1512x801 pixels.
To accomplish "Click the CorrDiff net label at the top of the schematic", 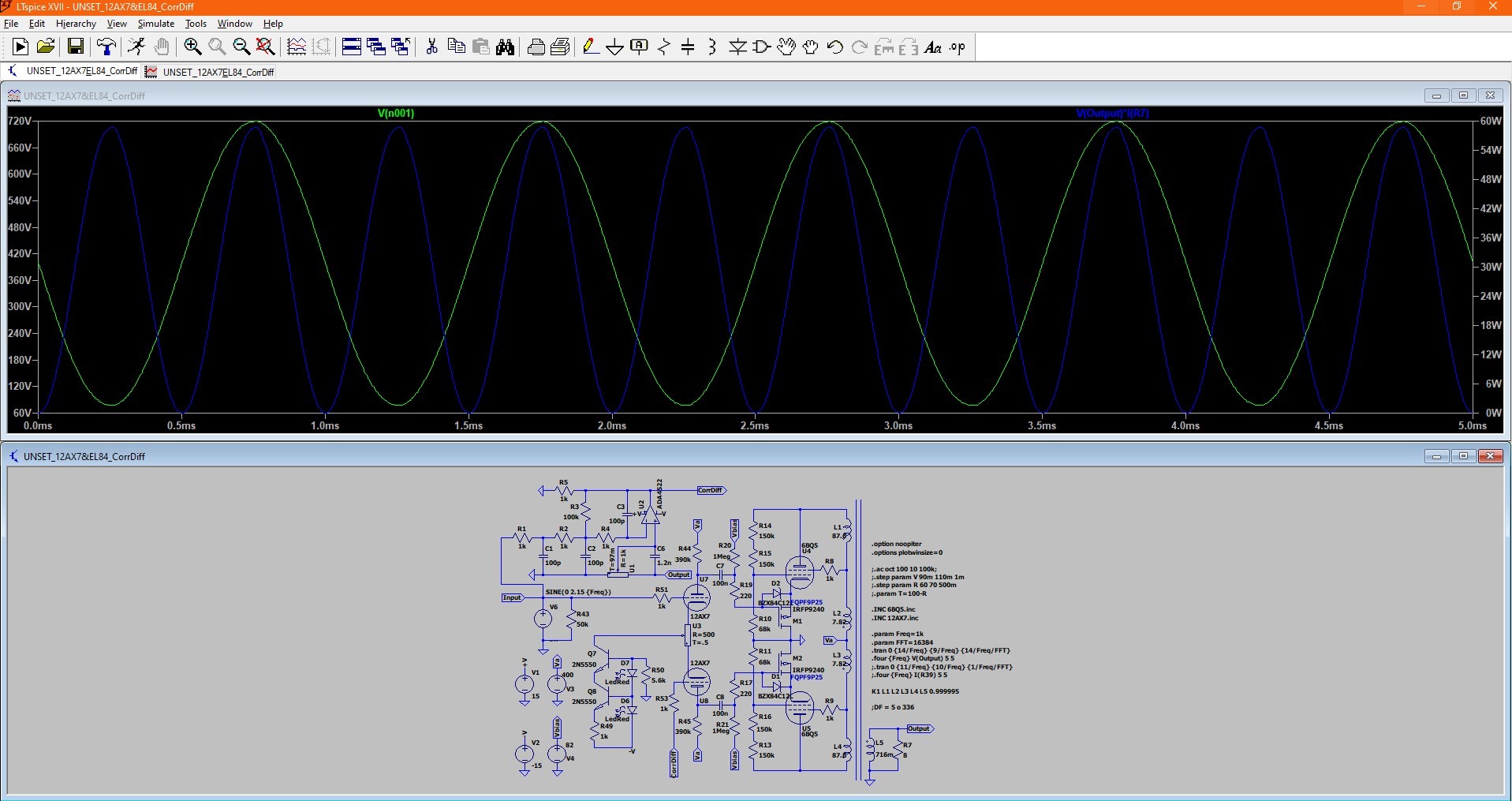I will [x=711, y=490].
